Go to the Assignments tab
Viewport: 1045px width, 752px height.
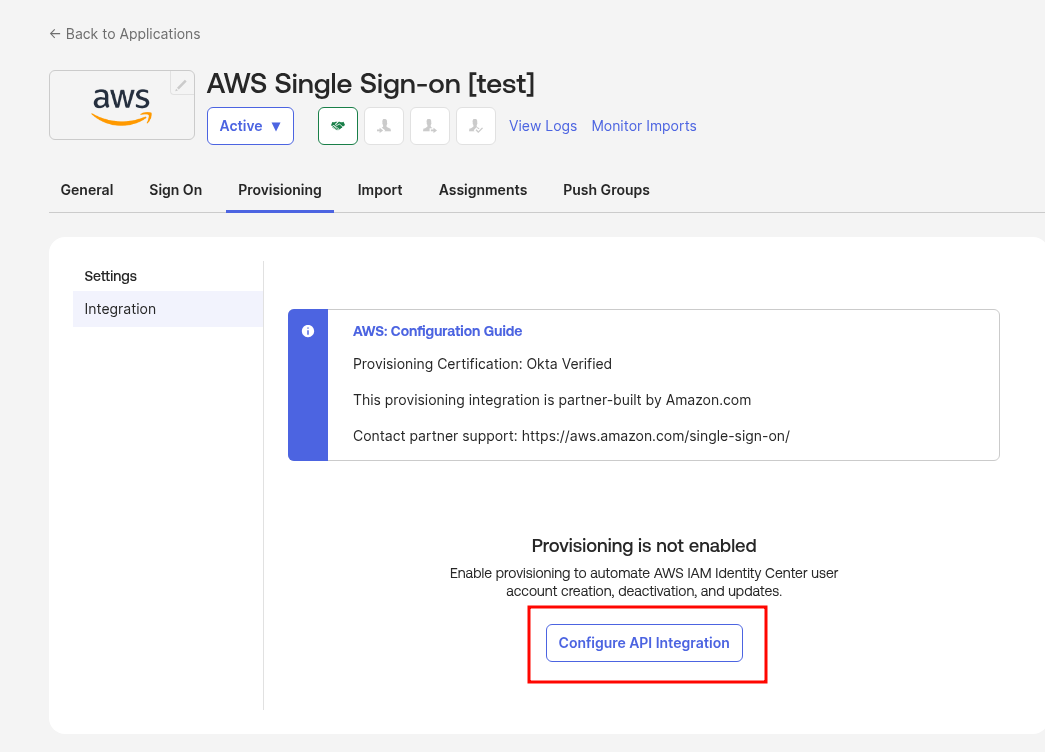pos(483,190)
